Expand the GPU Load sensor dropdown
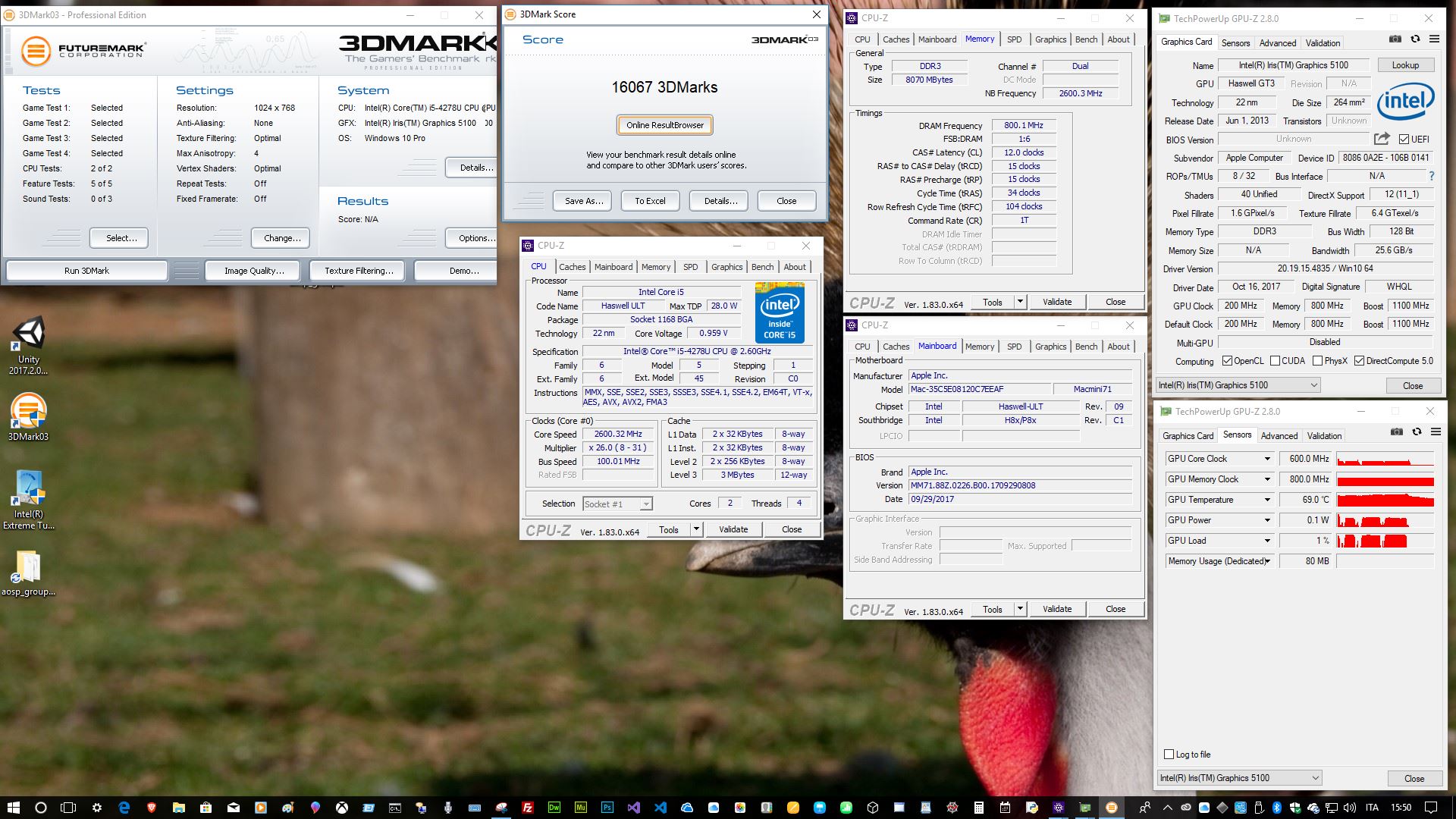 [1266, 541]
